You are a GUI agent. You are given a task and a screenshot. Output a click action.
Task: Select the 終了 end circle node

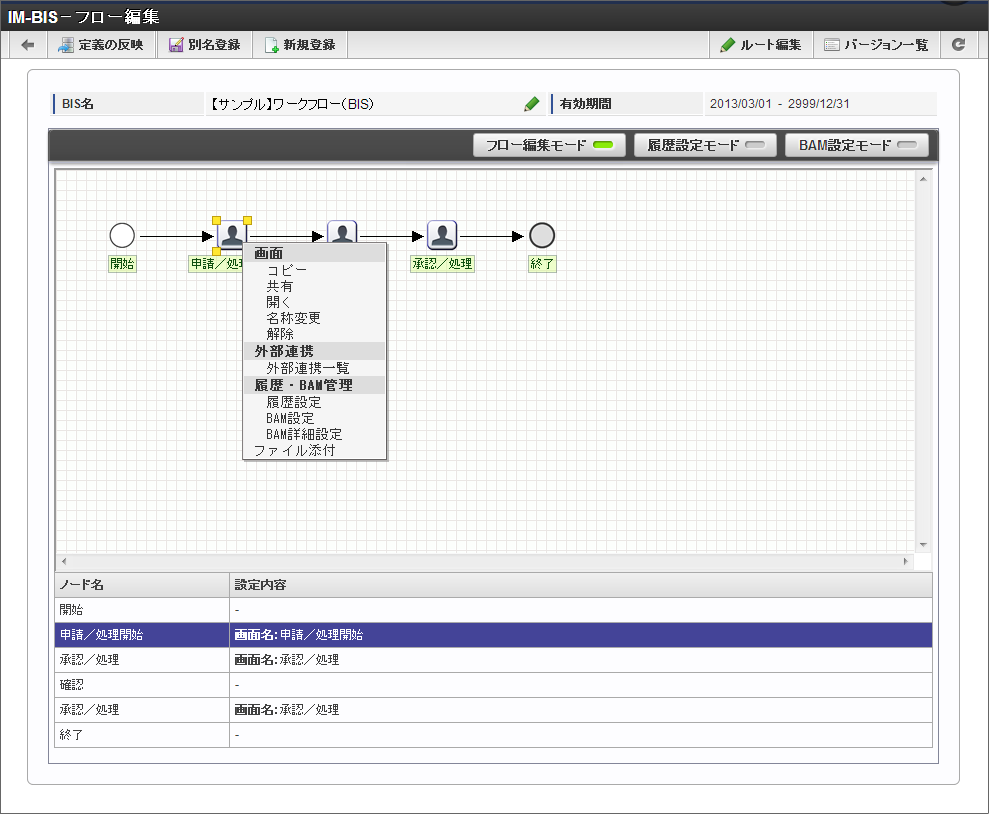tap(542, 236)
